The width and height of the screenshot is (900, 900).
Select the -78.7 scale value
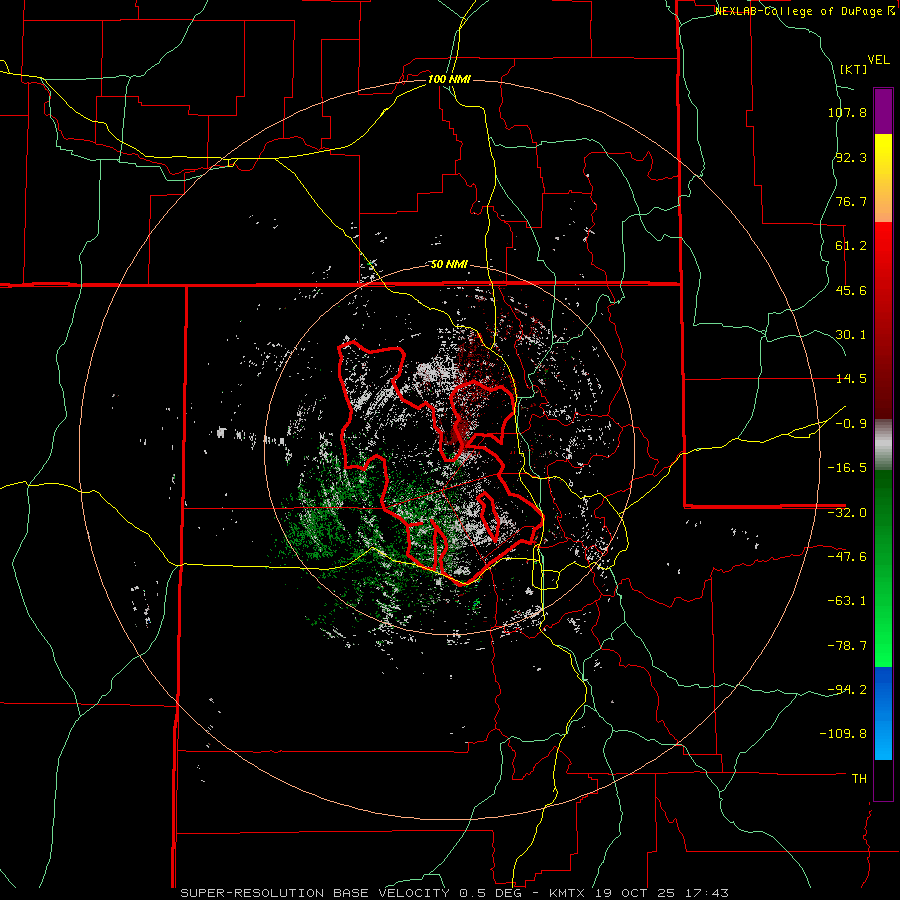[847, 646]
